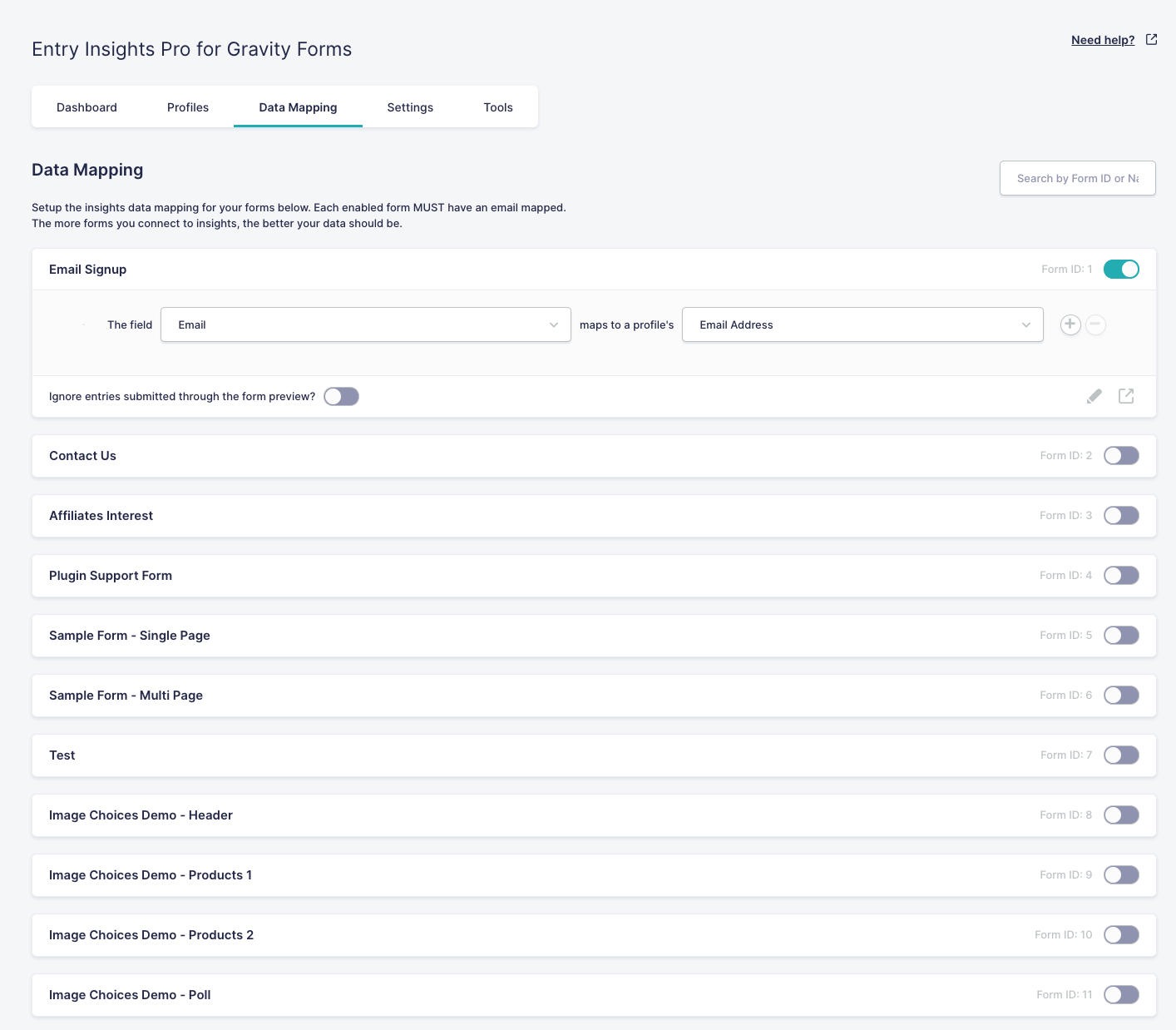Click the Test form title

point(62,755)
